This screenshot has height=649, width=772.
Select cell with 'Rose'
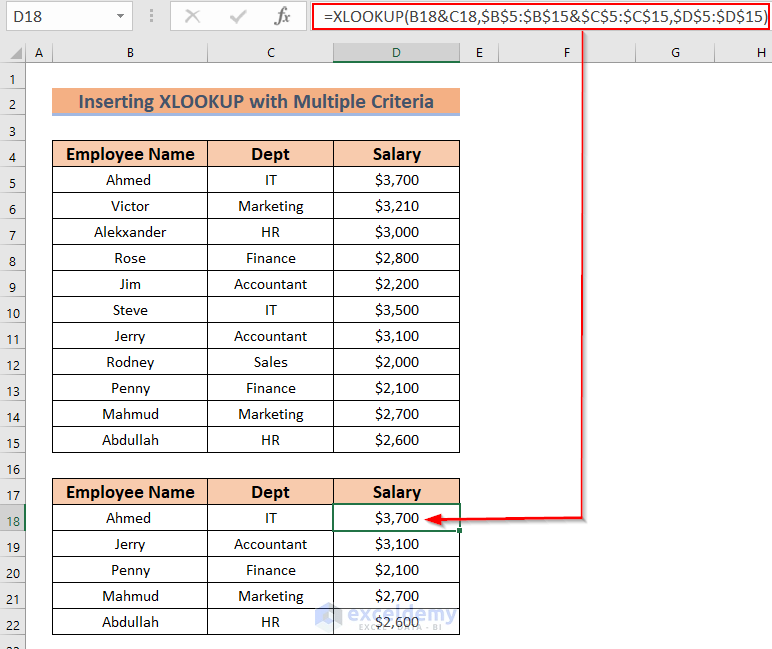click(130, 258)
